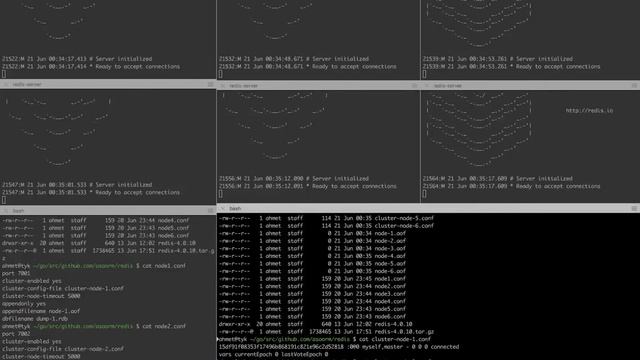Click the node3.conf file listing row

pos(312,294)
